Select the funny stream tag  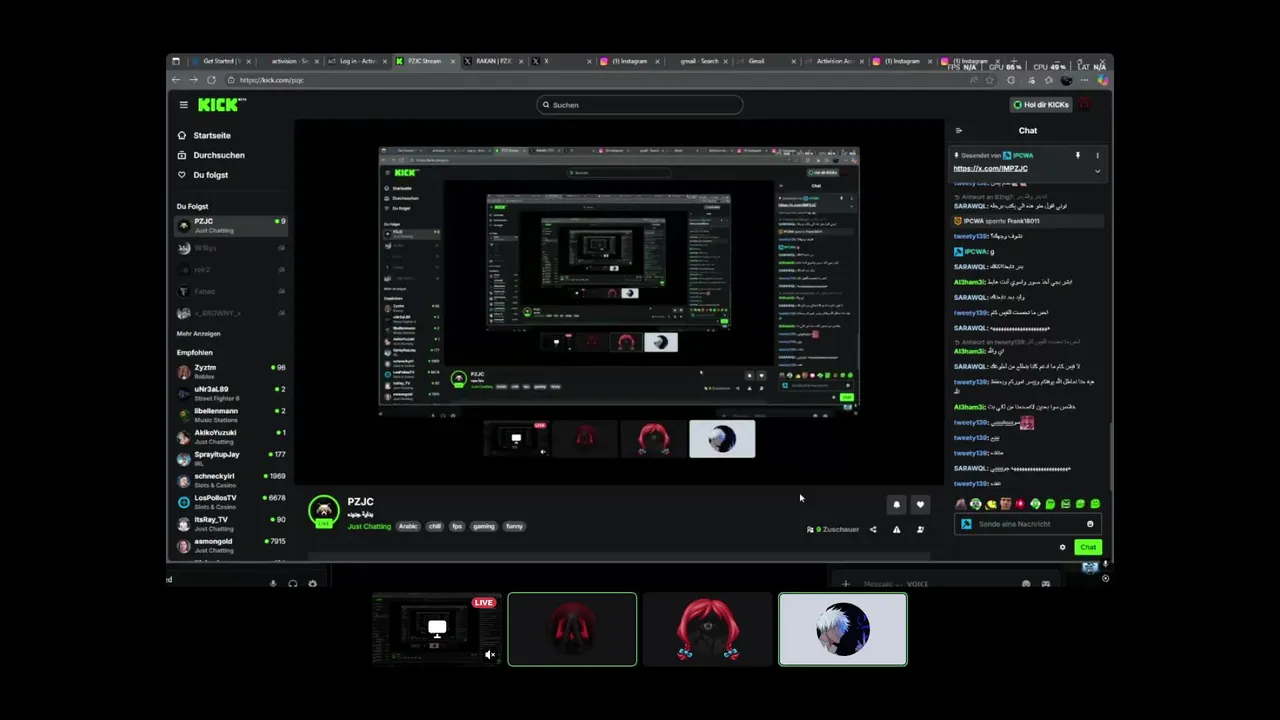(514, 526)
